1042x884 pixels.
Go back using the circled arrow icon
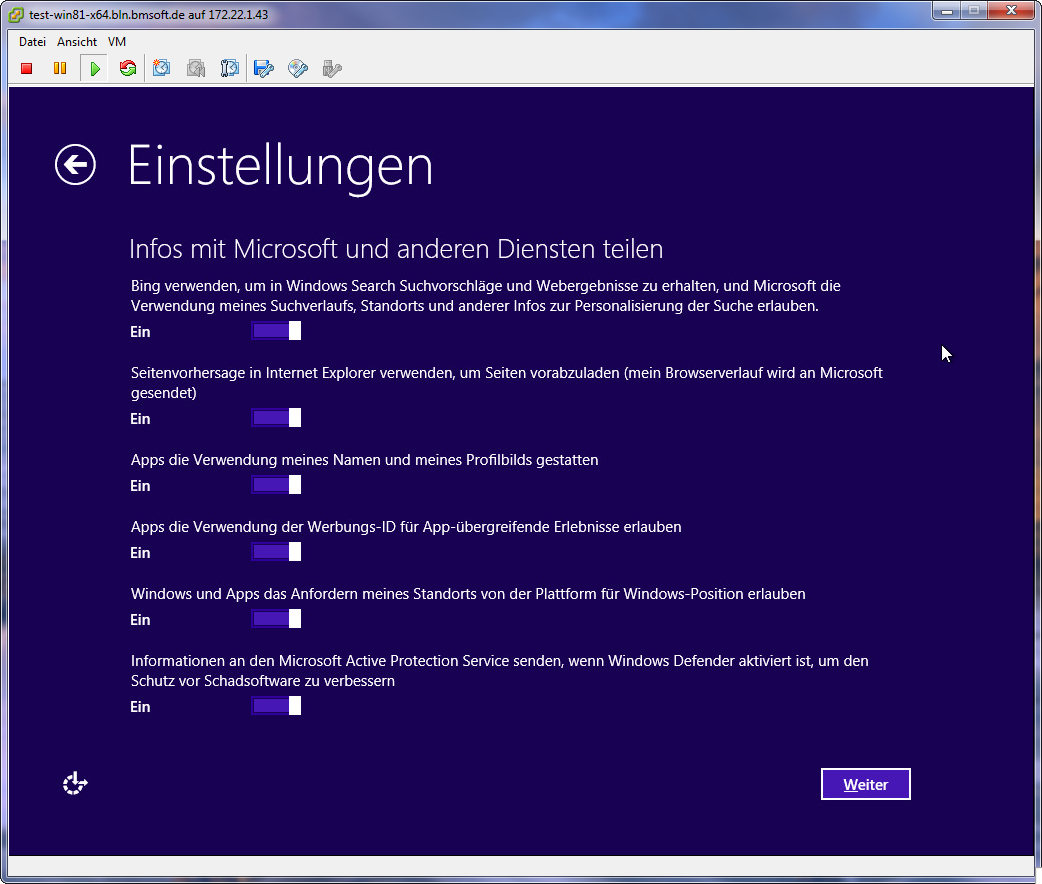pos(75,165)
